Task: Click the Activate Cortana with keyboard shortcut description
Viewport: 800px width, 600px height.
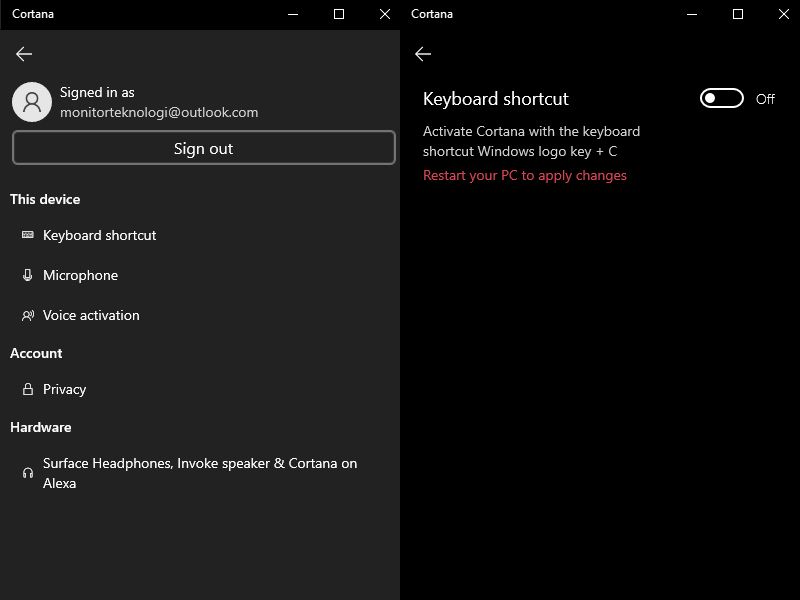Action: (x=531, y=141)
